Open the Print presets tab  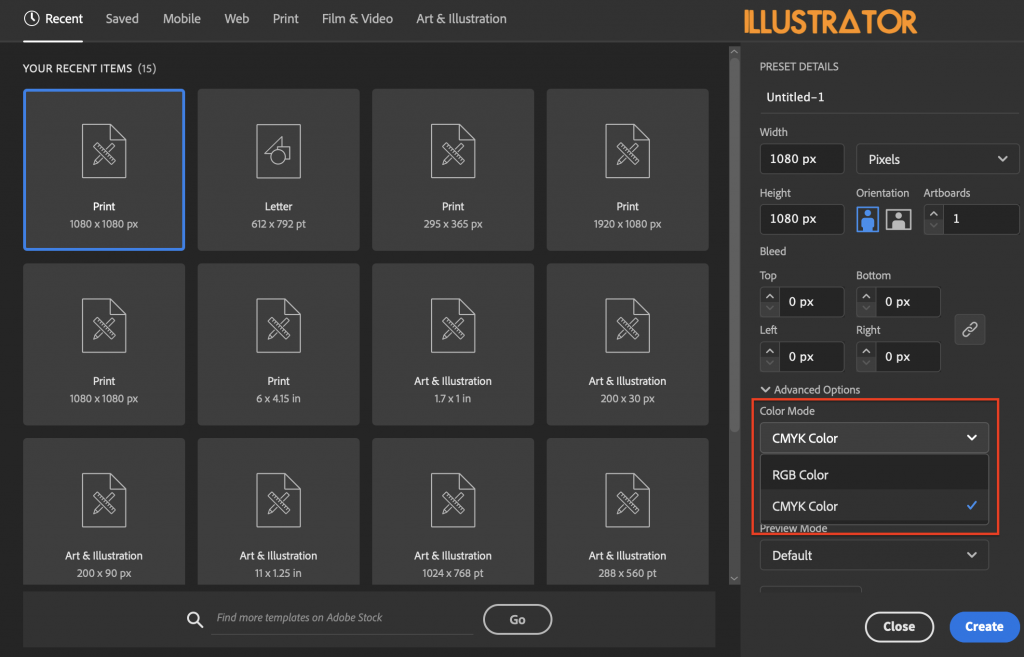click(285, 19)
